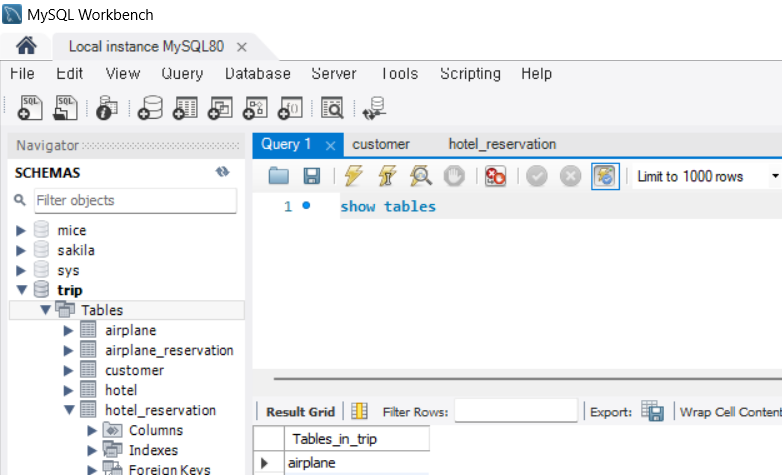Expand the hotel table node

tap(68, 390)
